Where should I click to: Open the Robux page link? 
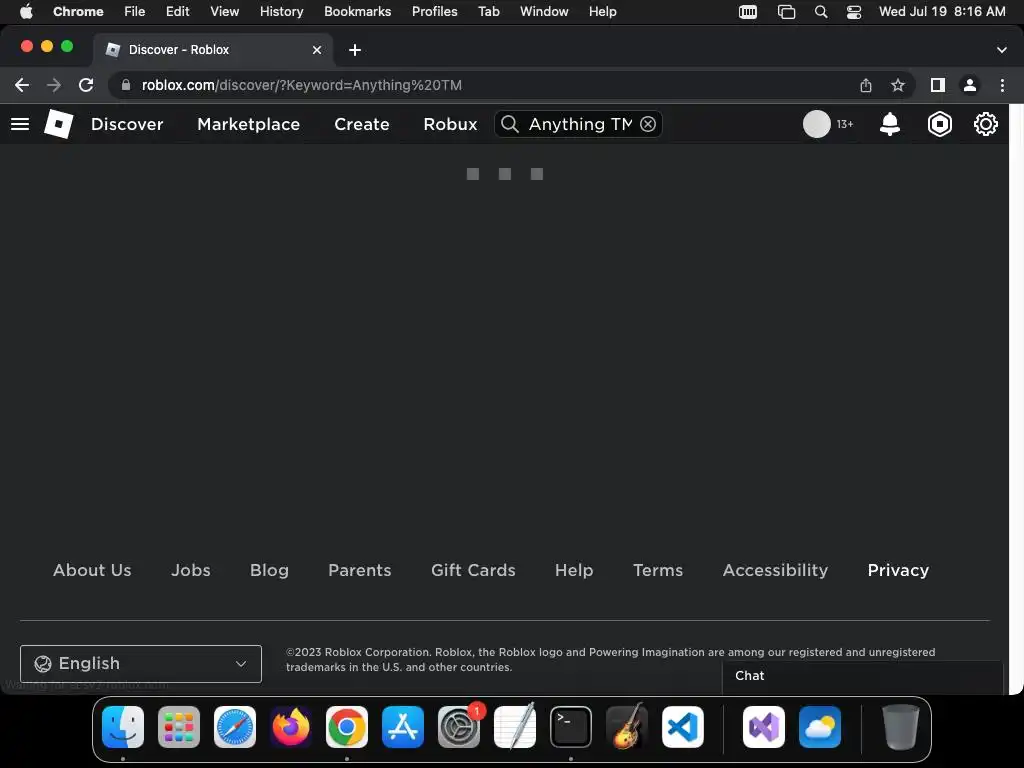[451, 124]
